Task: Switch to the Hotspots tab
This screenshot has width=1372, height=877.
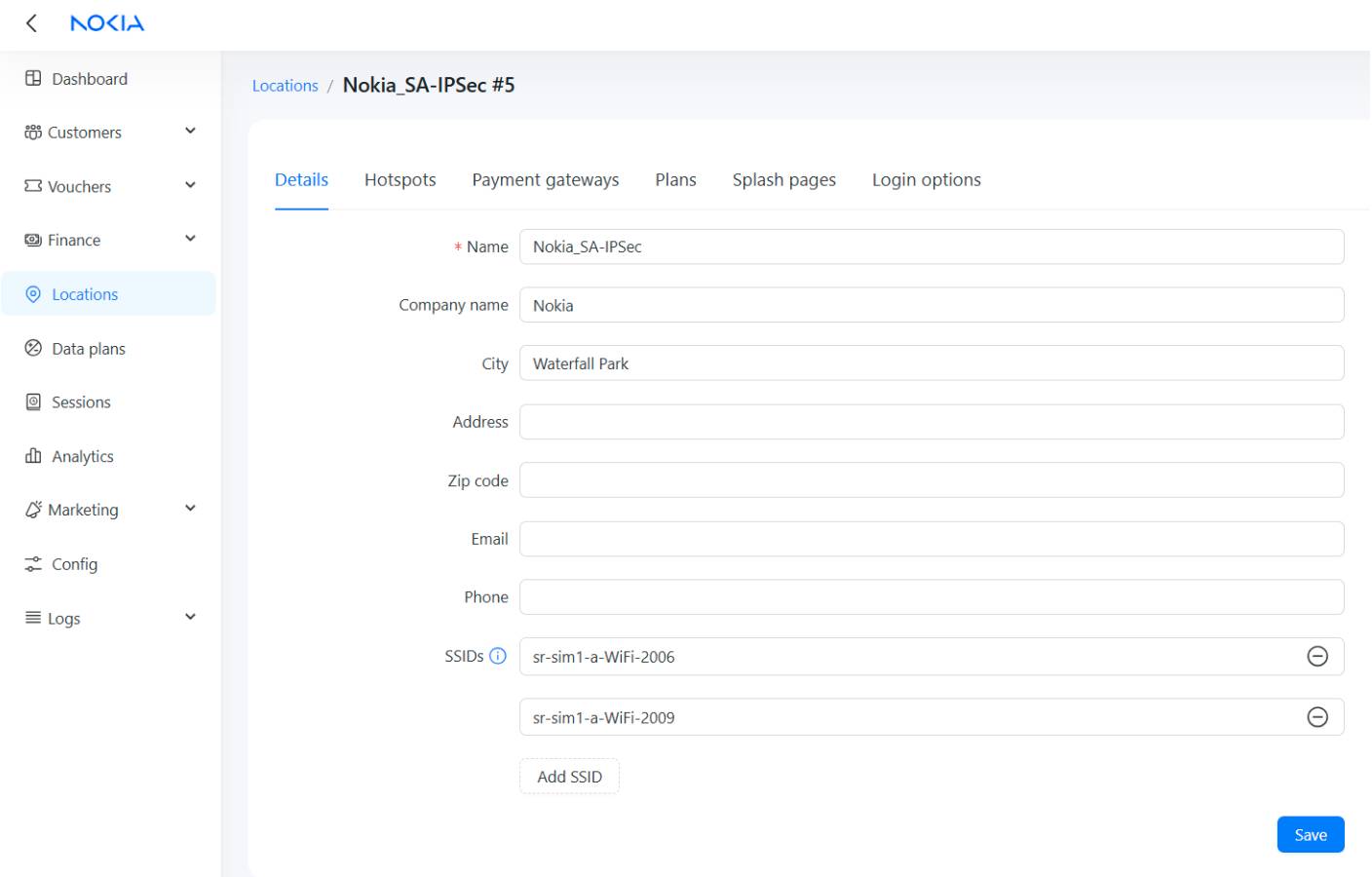Action: (400, 179)
